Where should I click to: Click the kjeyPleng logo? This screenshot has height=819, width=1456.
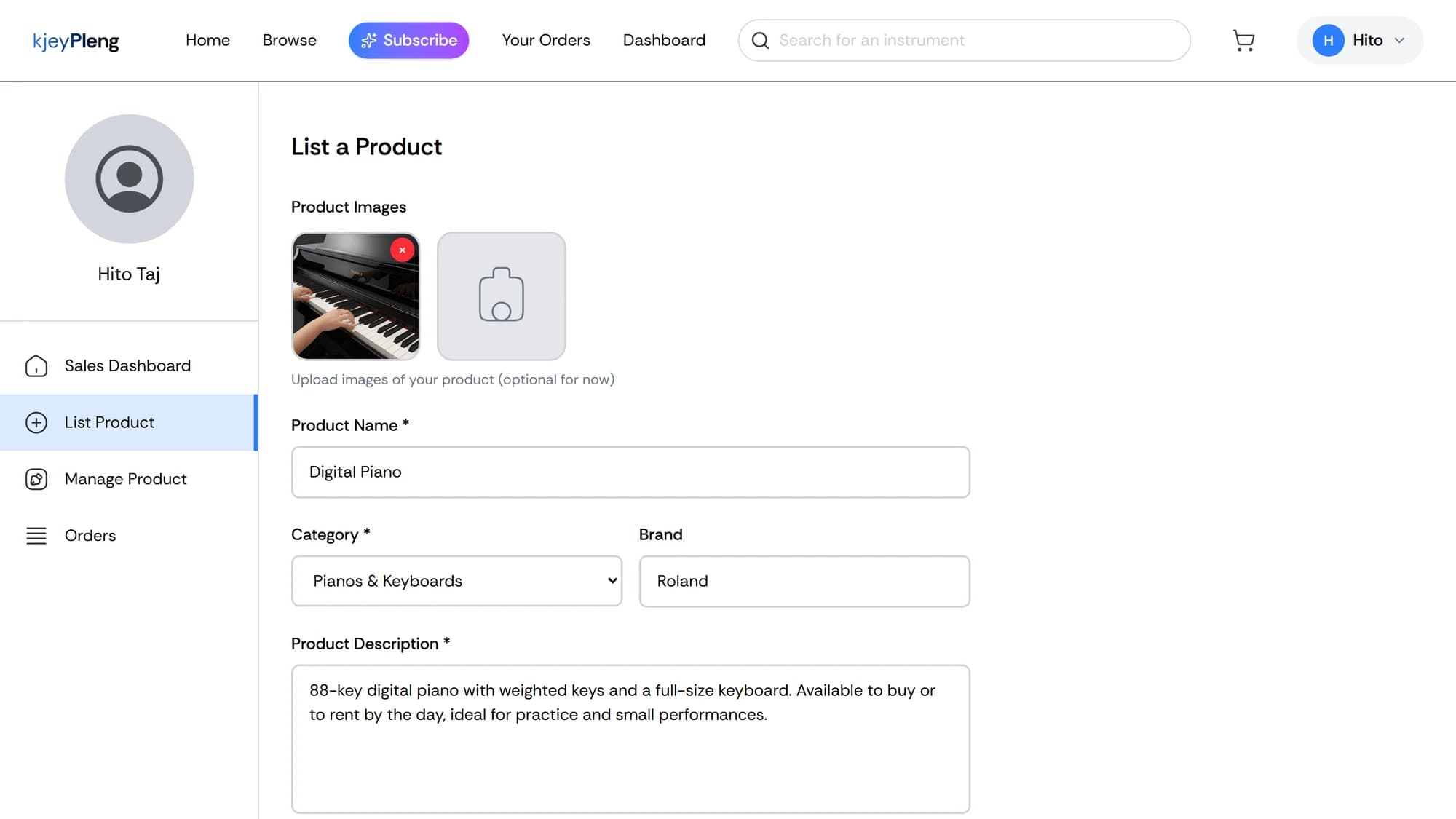pos(76,41)
